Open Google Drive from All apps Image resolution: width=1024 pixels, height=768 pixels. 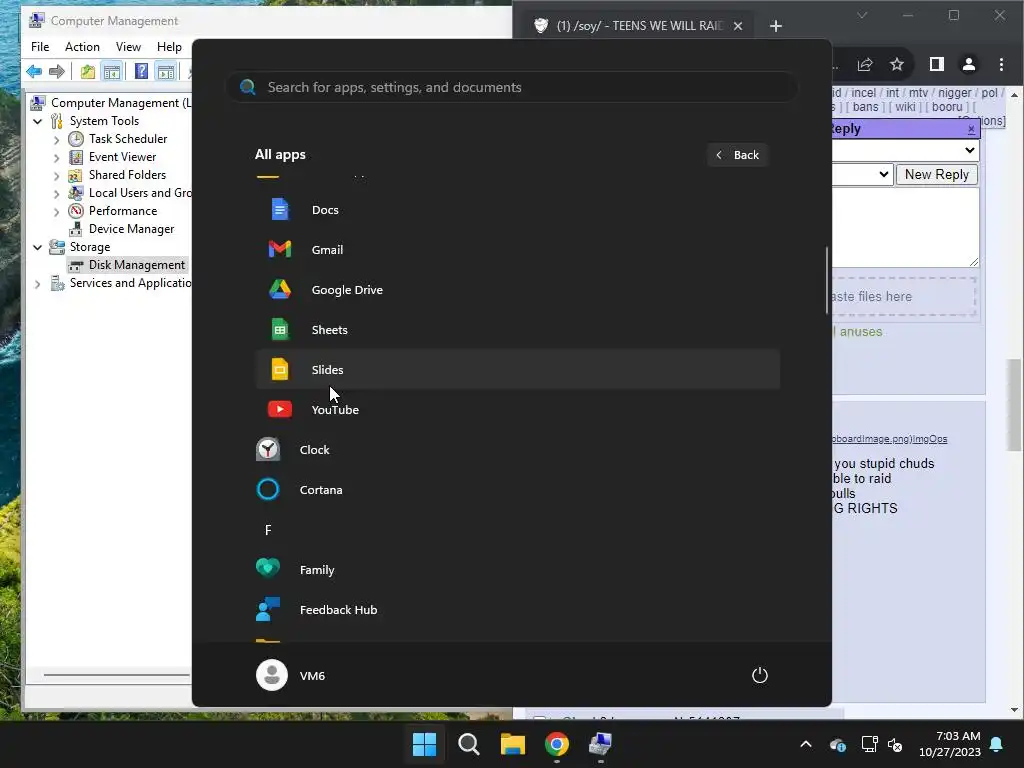(518, 289)
